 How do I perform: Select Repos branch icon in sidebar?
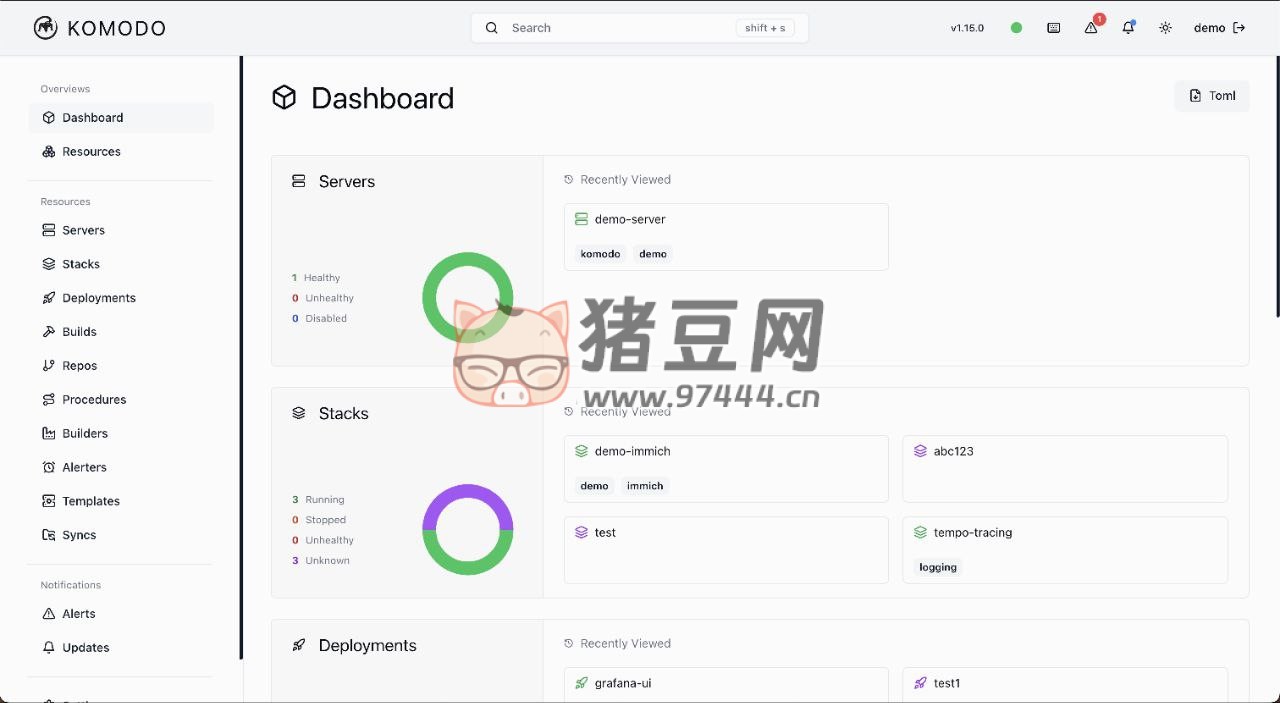[49, 366]
